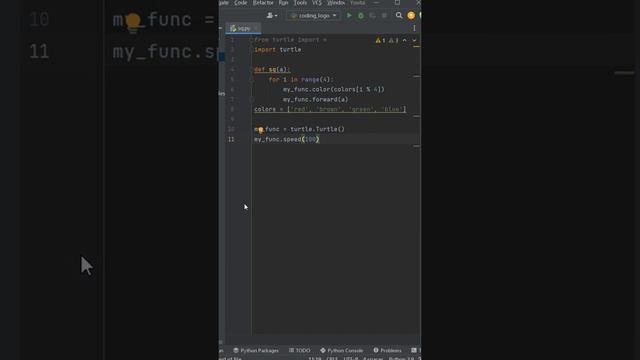Image resolution: width=640 pixels, height=360 pixels.
Task: Run the program with green play button
Action: pos(349,16)
